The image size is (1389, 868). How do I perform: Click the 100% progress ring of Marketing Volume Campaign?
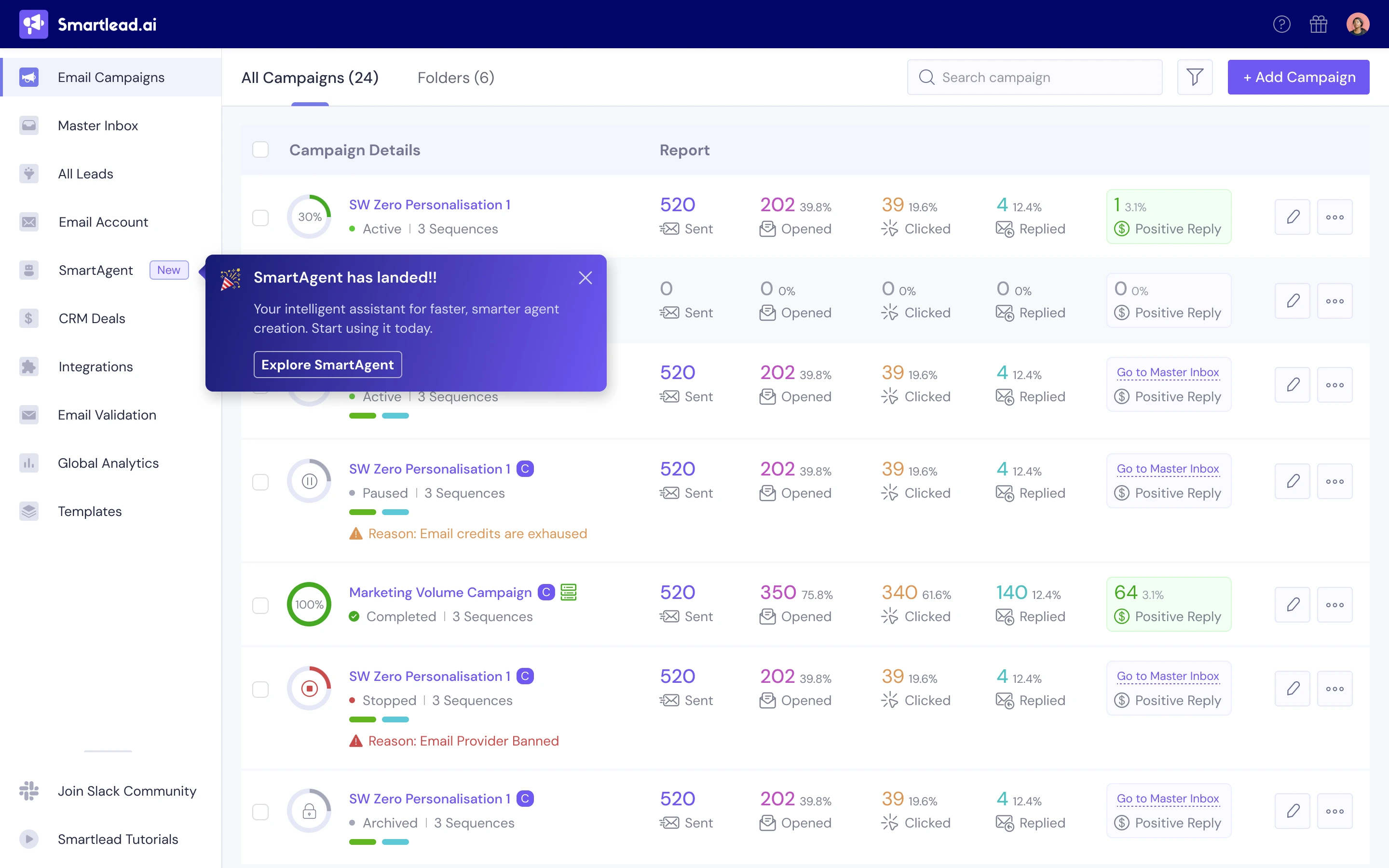pos(309,605)
